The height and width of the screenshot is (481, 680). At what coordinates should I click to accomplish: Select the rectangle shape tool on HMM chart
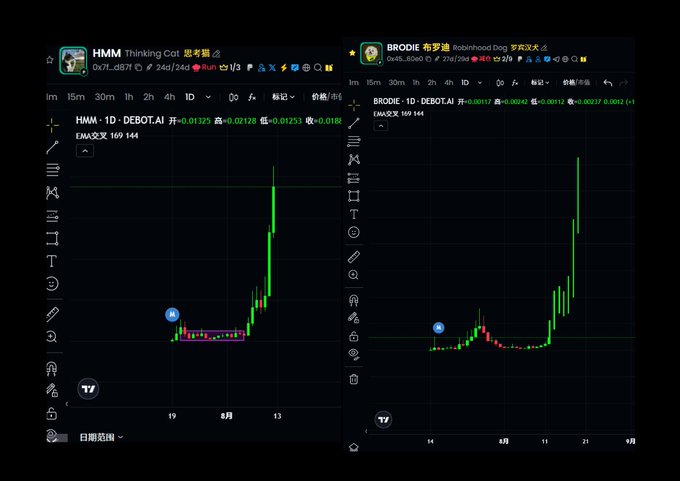(x=52, y=238)
